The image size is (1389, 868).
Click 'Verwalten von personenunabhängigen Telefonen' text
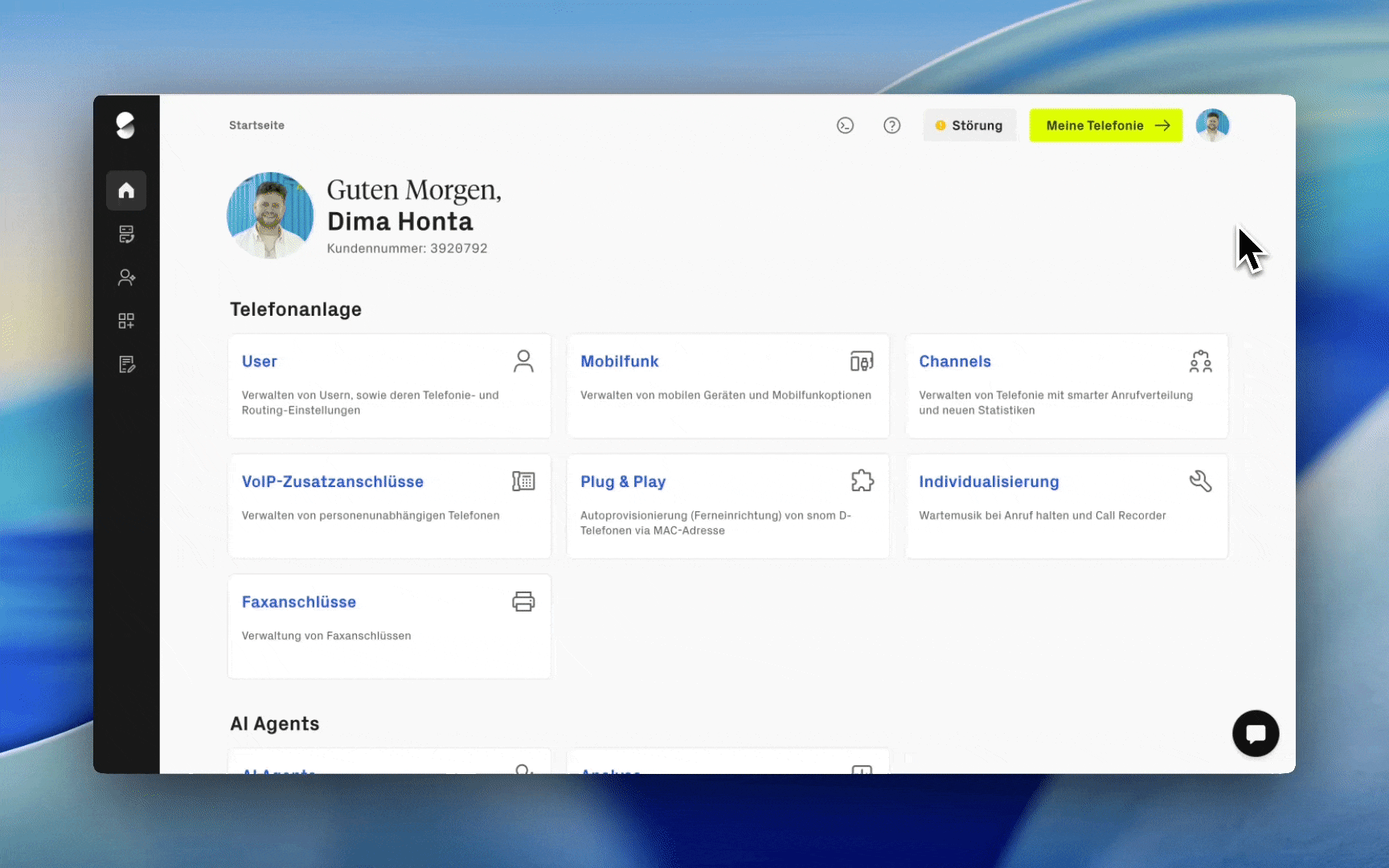tap(371, 515)
